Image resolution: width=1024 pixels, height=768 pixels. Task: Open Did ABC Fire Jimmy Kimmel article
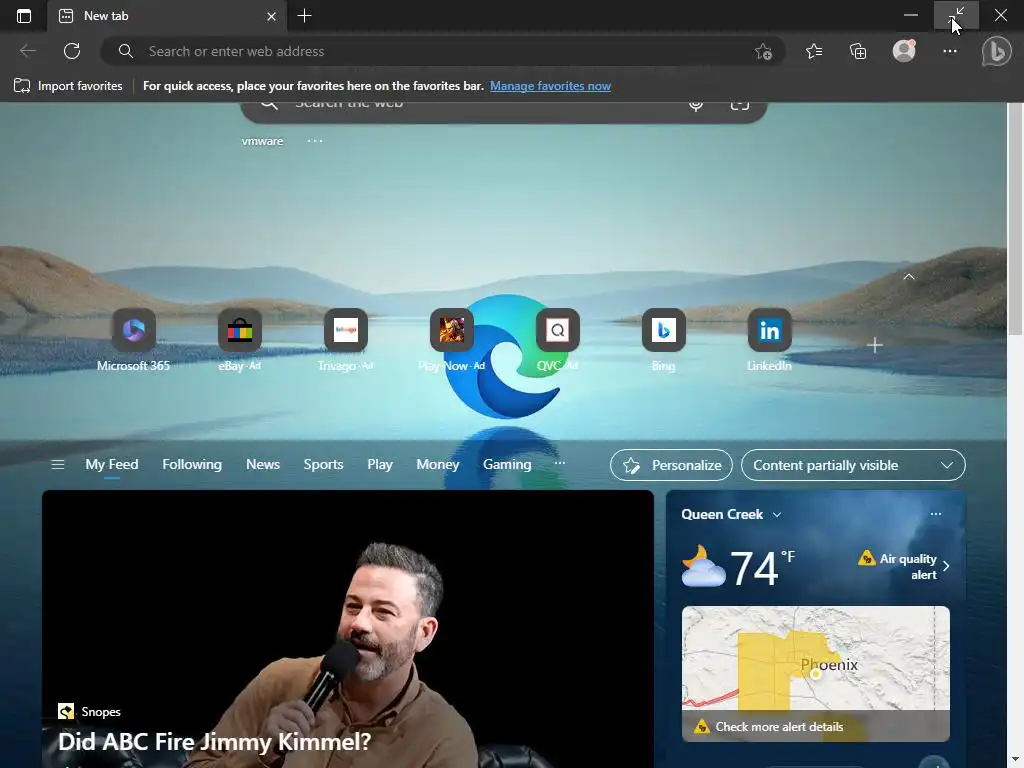click(x=214, y=742)
